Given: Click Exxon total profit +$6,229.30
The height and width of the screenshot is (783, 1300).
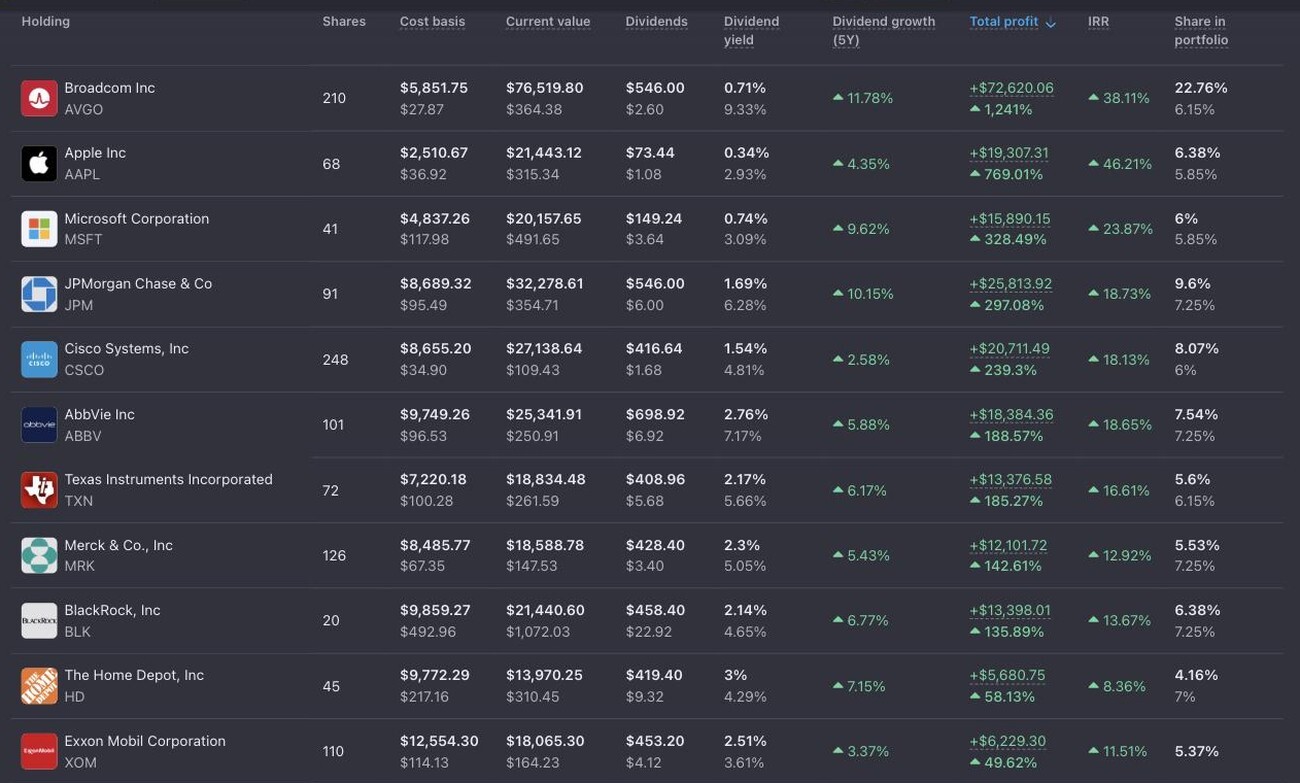Looking at the screenshot, I should pyautogui.click(x=1007, y=742).
